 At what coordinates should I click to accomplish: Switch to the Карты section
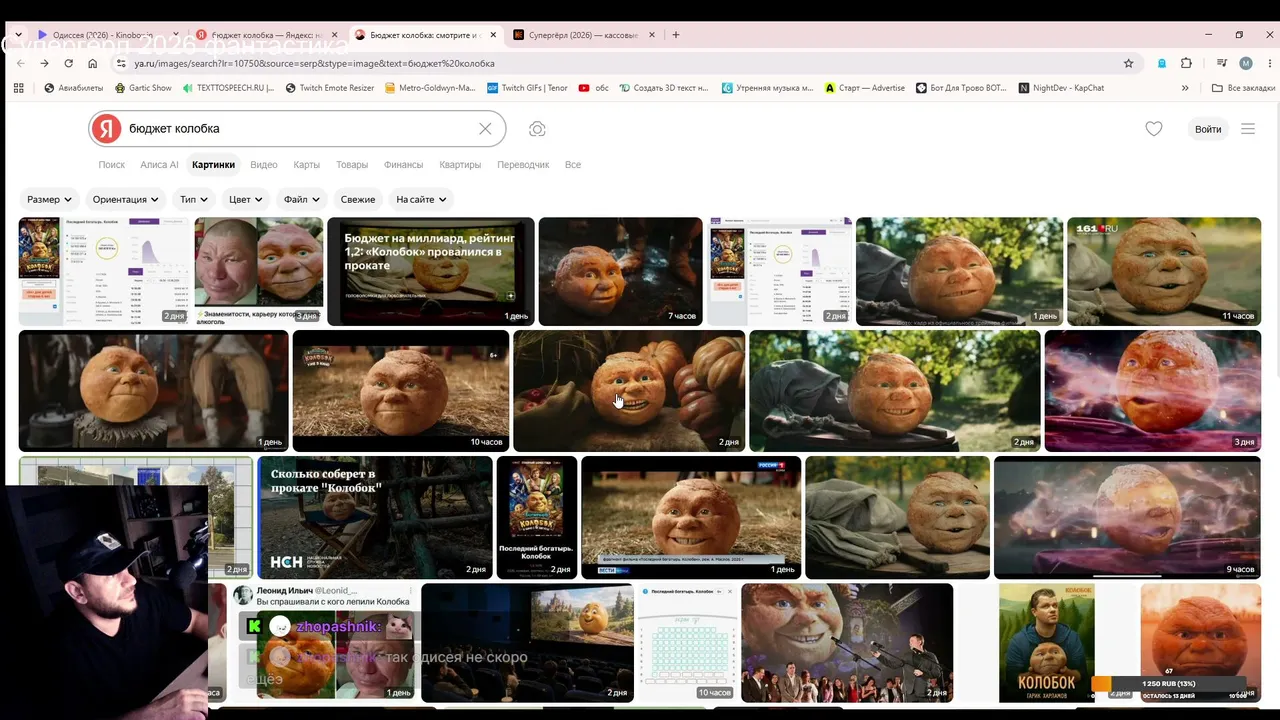click(x=306, y=165)
